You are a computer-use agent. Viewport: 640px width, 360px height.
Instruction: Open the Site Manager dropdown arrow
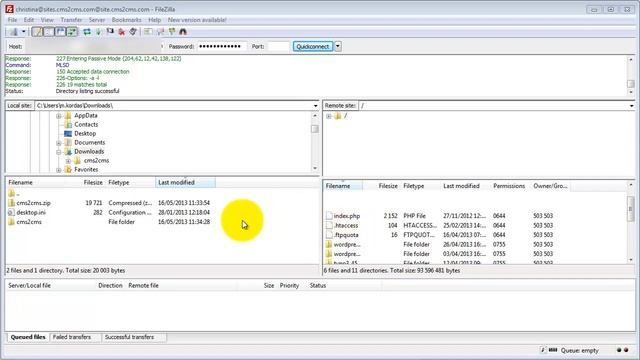point(23,32)
